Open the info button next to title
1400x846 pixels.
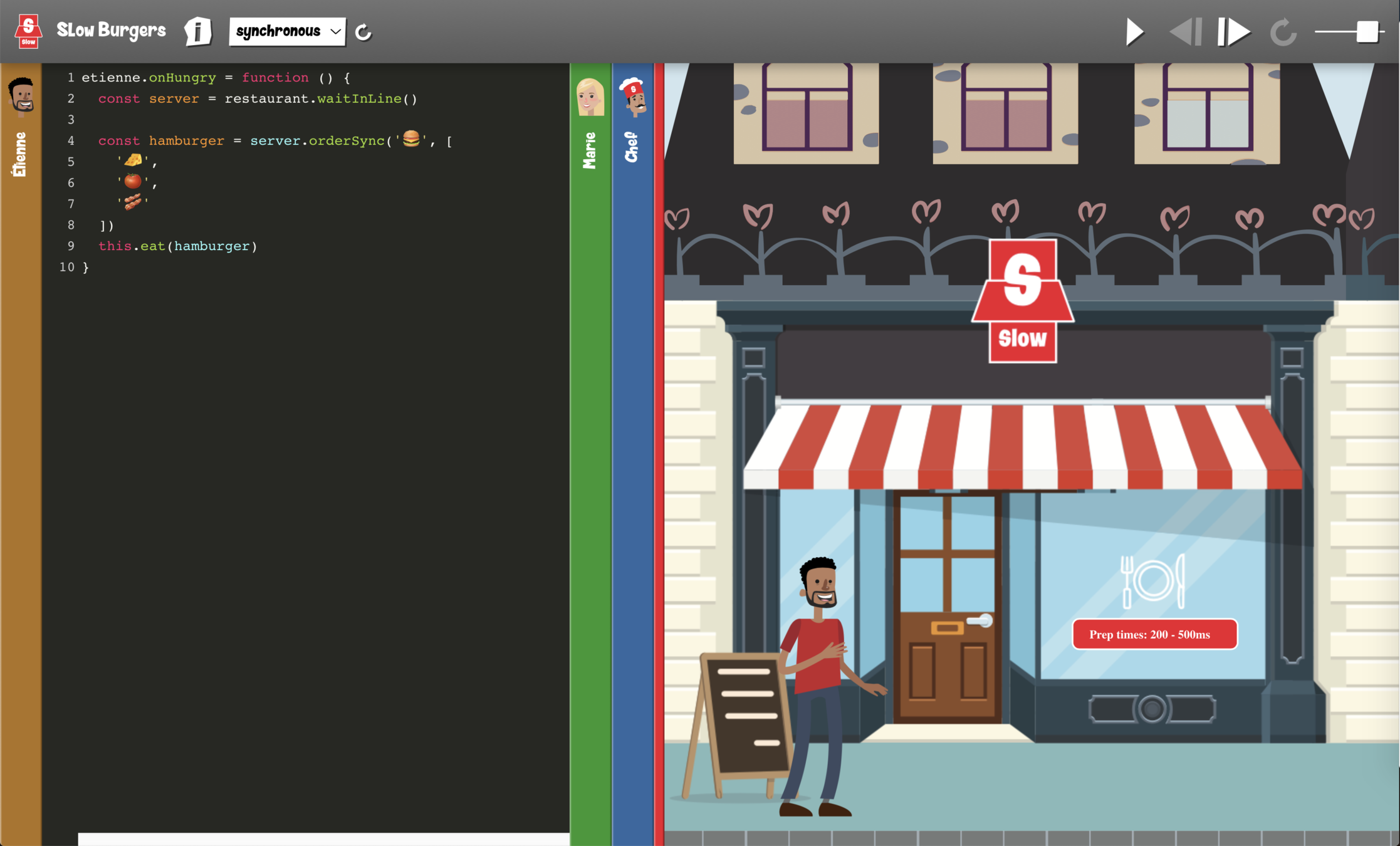pos(198,31)
